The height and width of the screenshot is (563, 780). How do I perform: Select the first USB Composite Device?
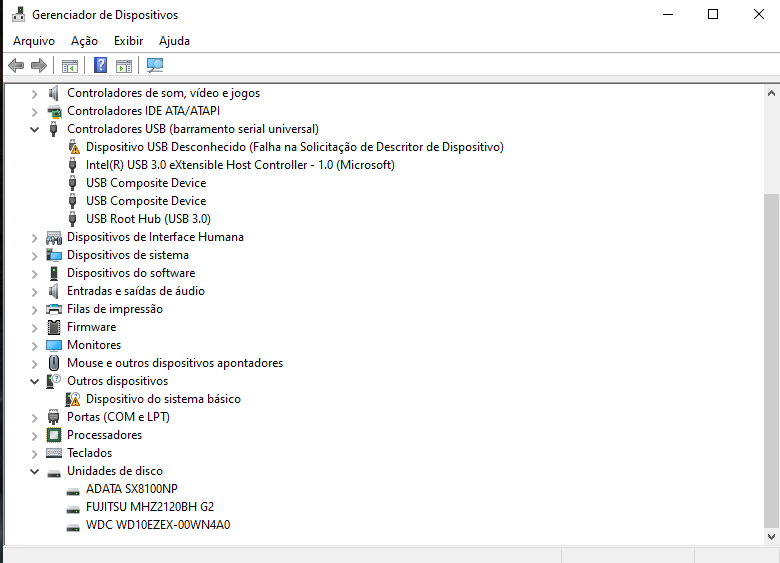(146, 183)
